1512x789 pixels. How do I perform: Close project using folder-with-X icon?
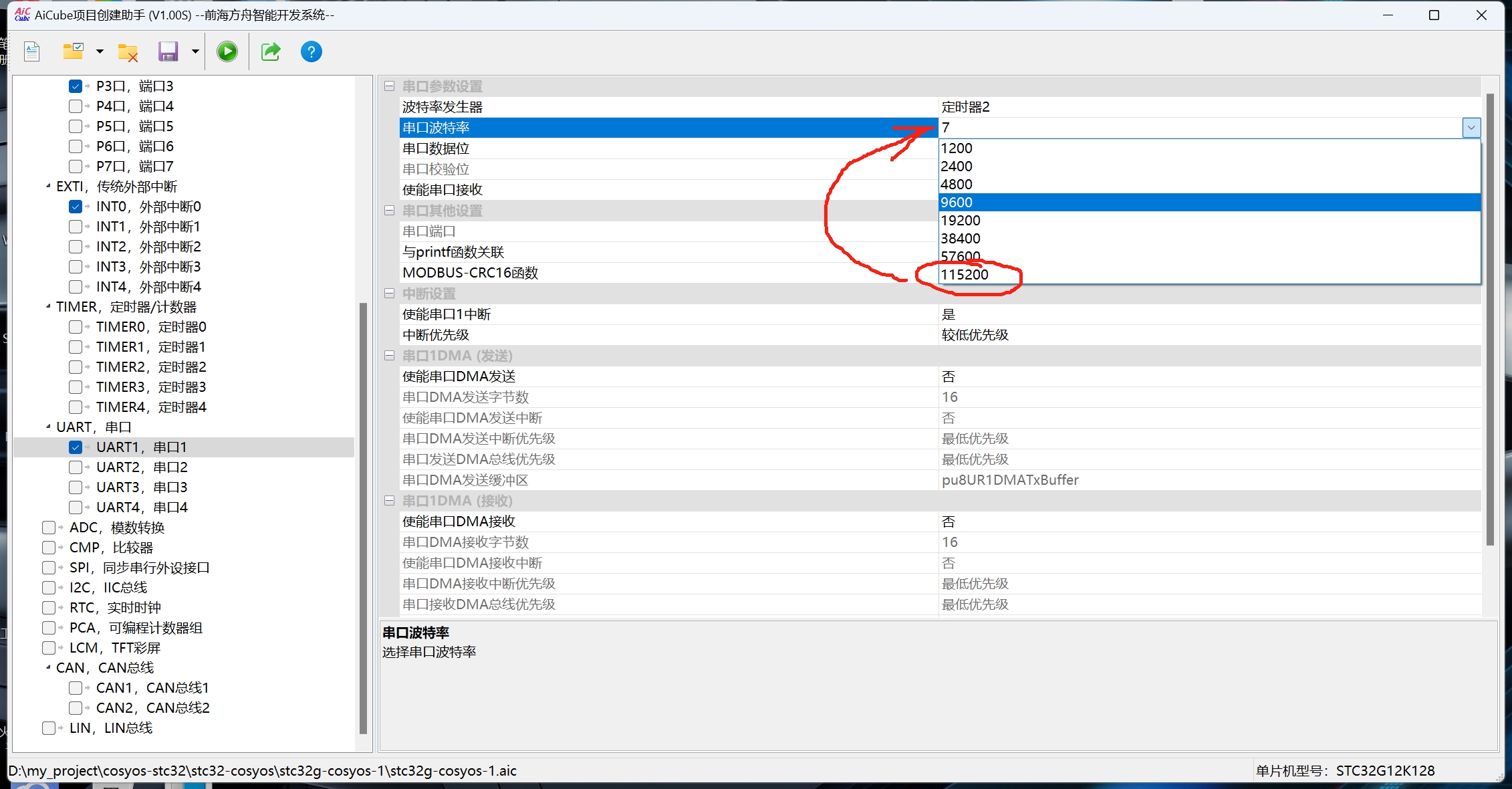click(128, 52)
